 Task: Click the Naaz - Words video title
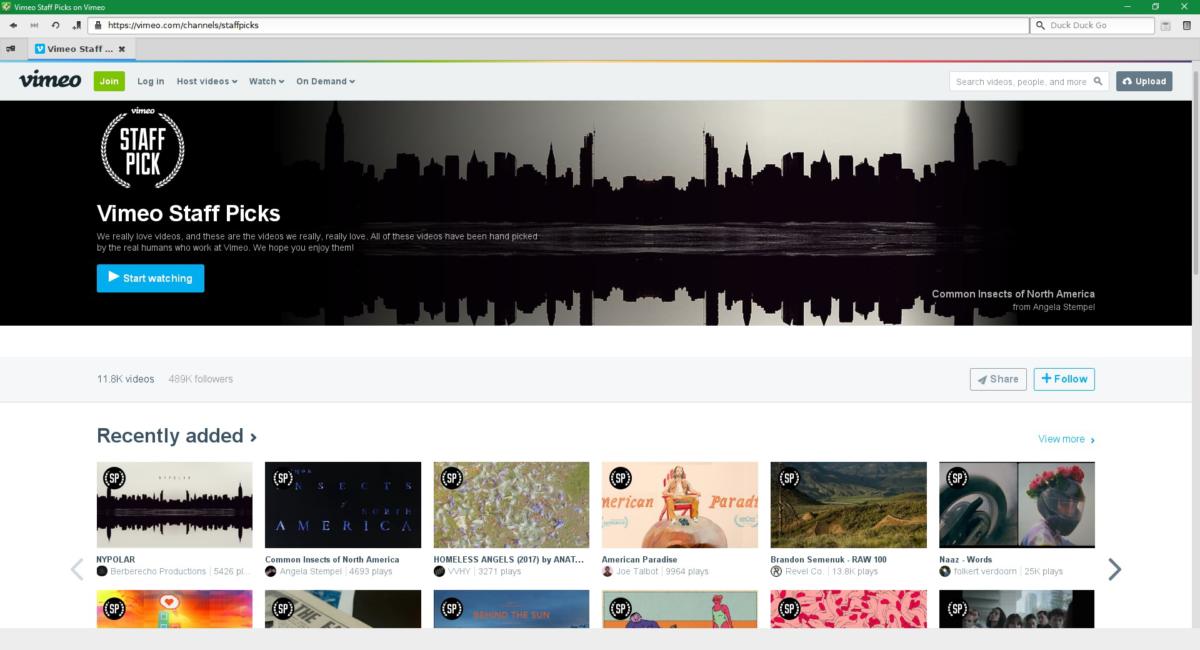[966, 559]
